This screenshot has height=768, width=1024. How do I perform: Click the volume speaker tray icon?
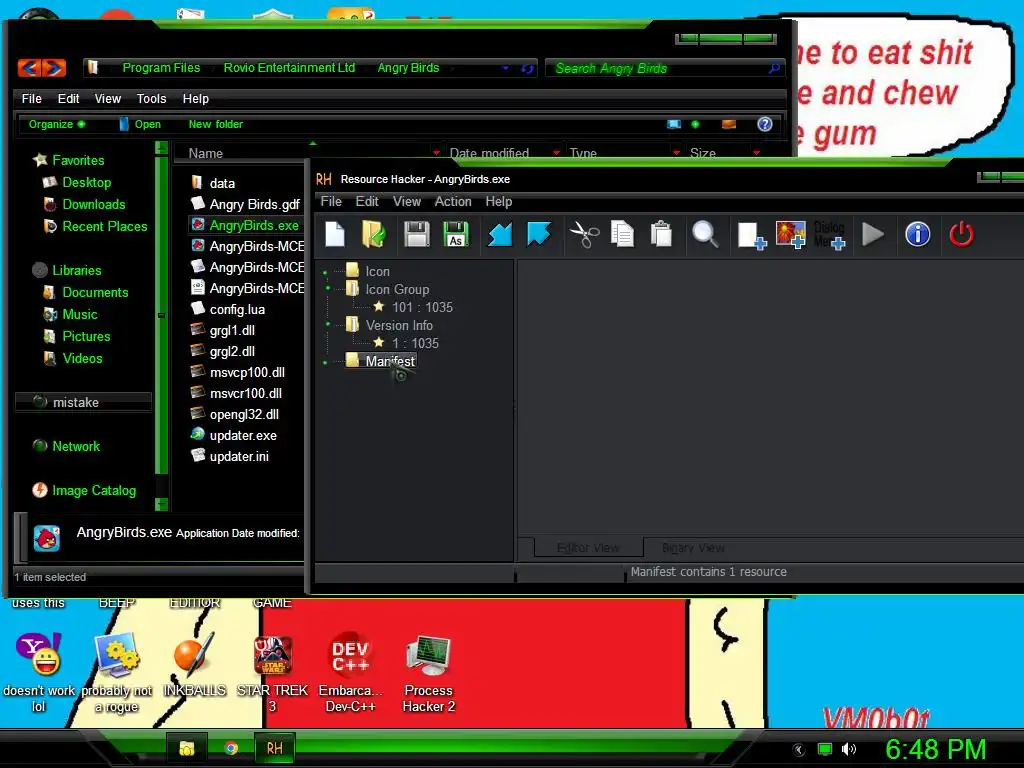pyautogui.click(x=848, y=749)
